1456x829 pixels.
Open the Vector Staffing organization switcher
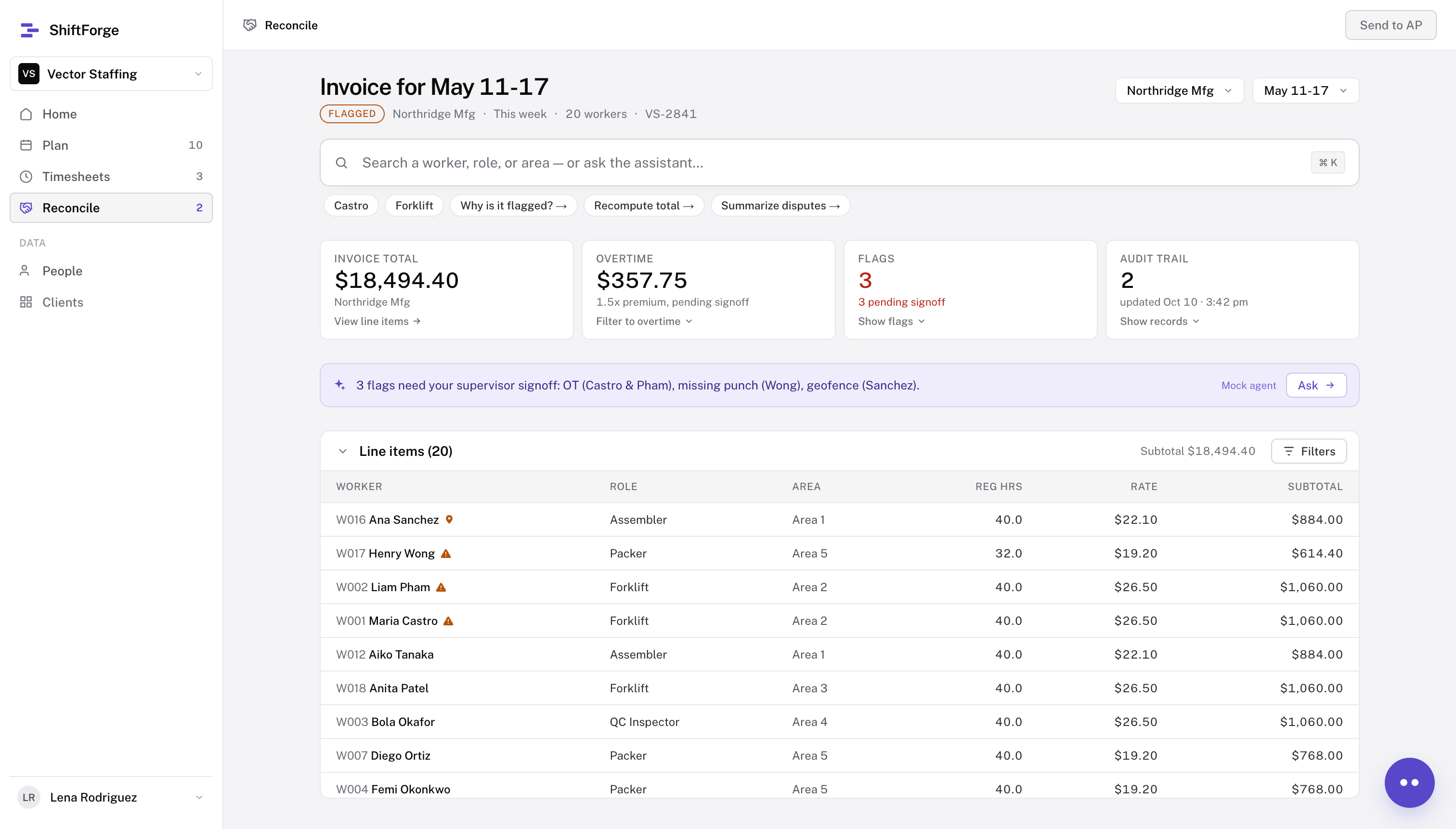point(111,74)
